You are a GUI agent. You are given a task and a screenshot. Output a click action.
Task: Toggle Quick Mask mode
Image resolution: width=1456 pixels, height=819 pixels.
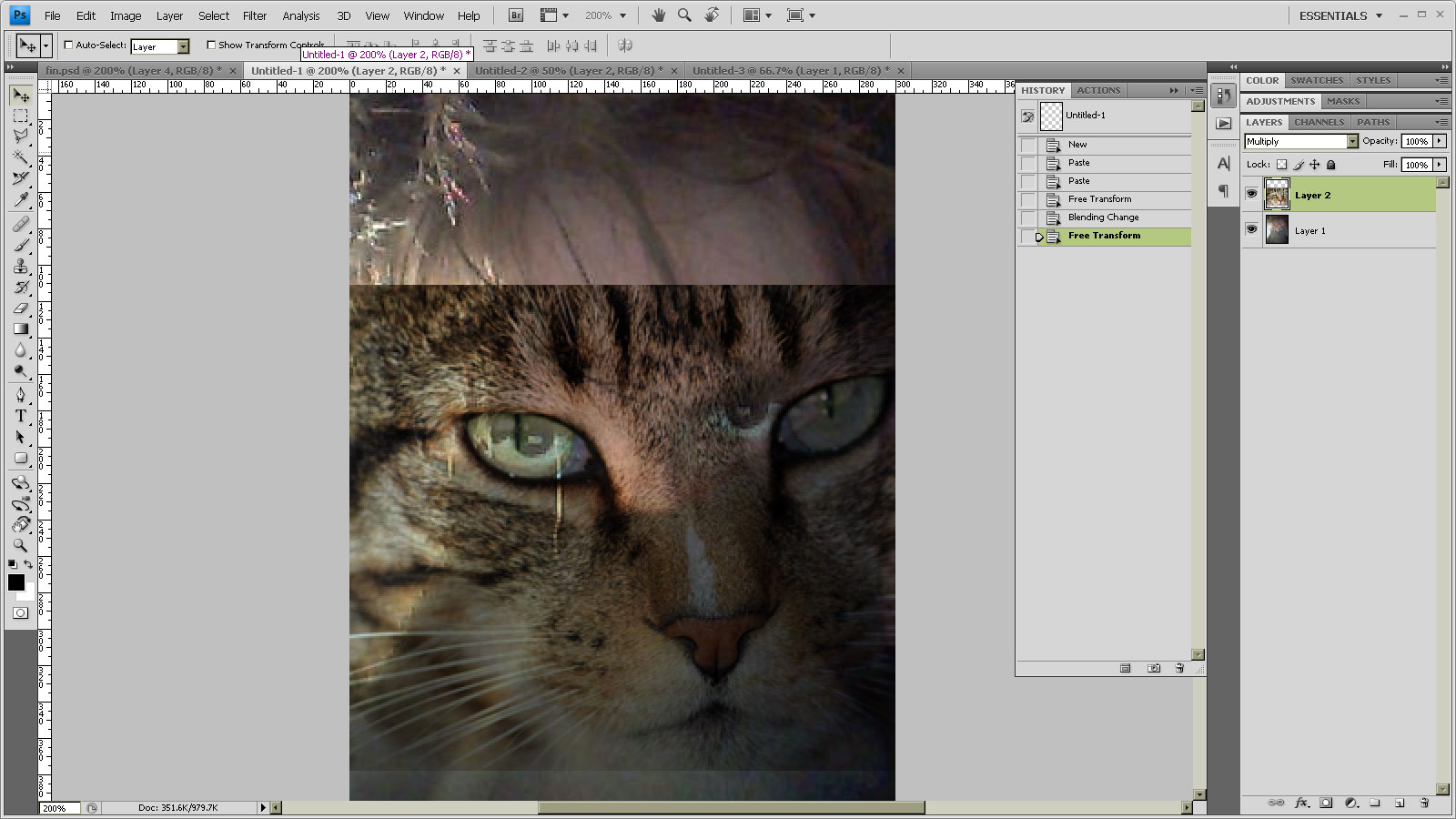coord(20,612)
